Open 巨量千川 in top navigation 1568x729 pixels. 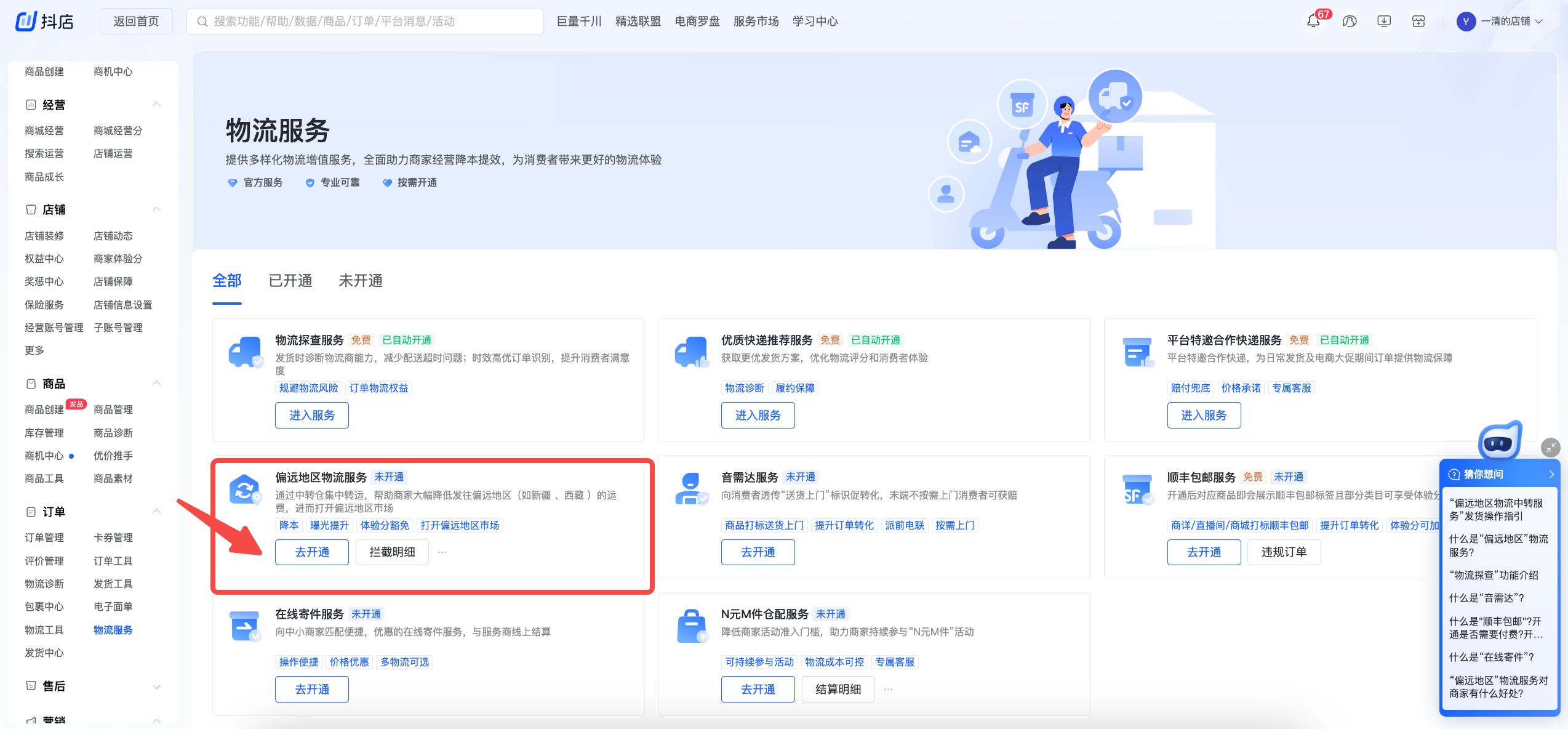579,22
